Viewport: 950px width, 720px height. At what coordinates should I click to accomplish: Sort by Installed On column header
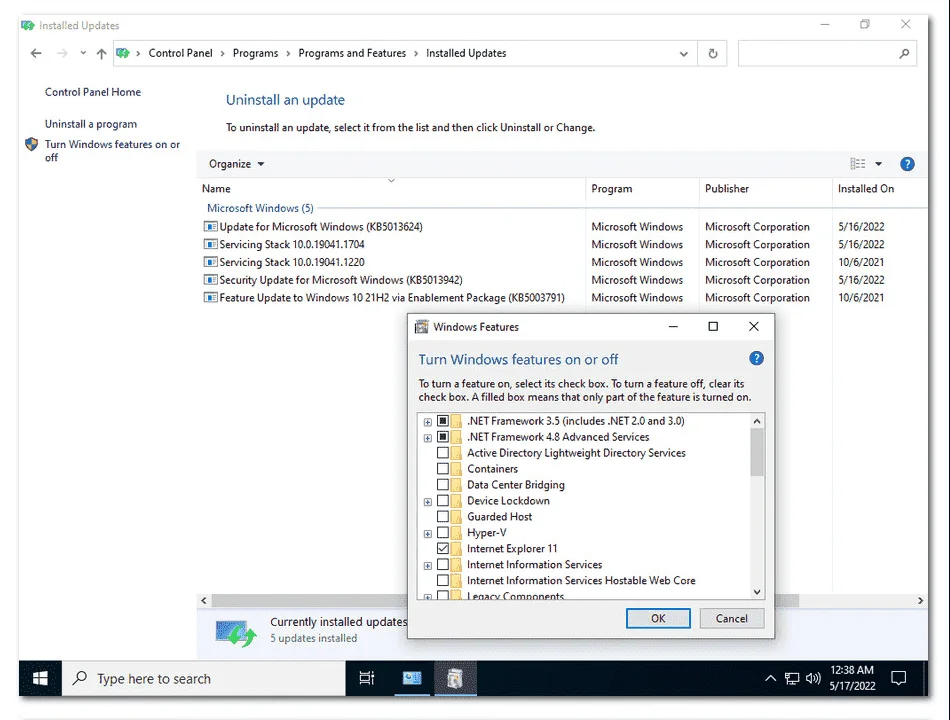pyautogui.click(x=880, y=188)
